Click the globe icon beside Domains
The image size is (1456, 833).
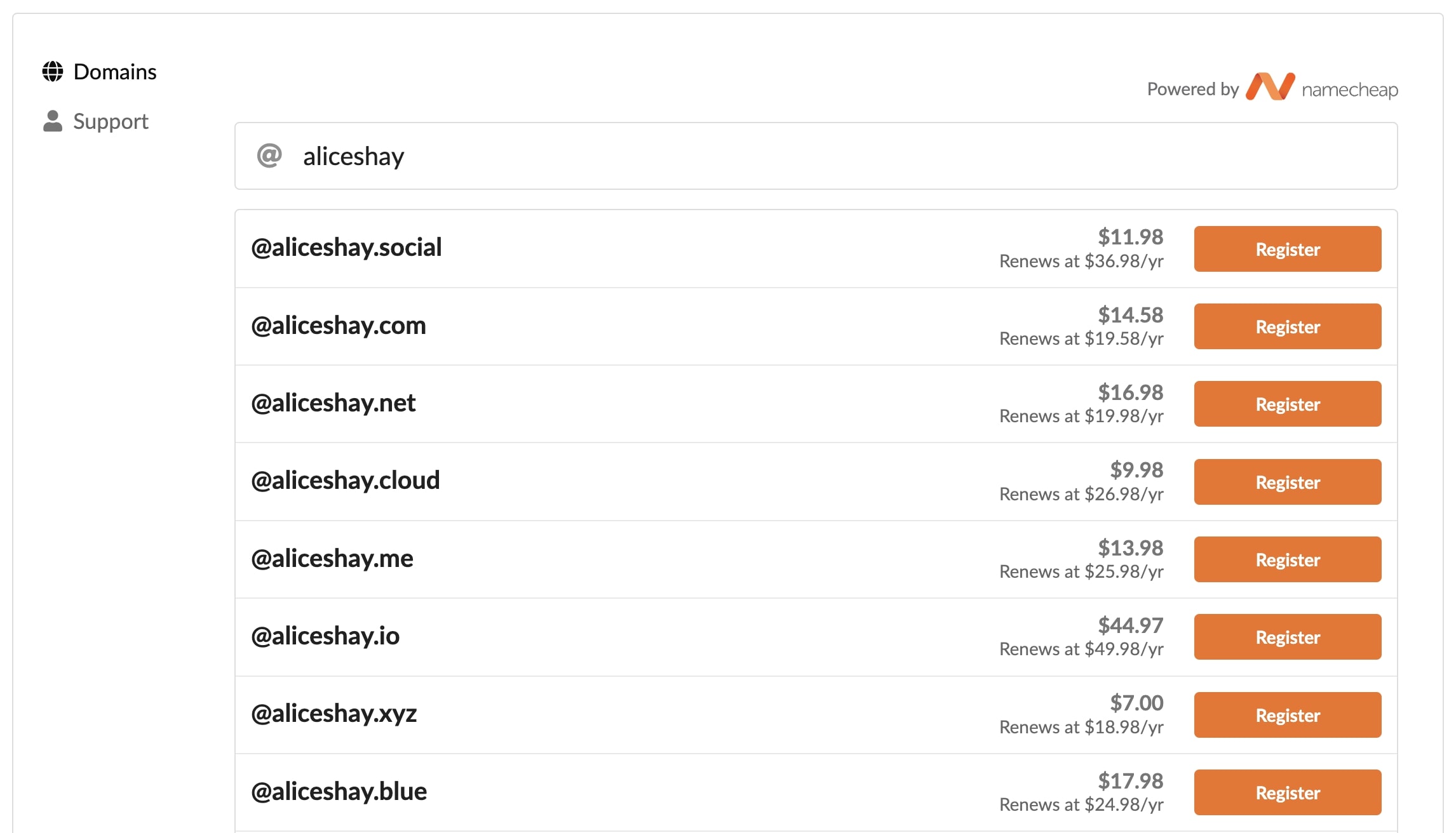53,71
